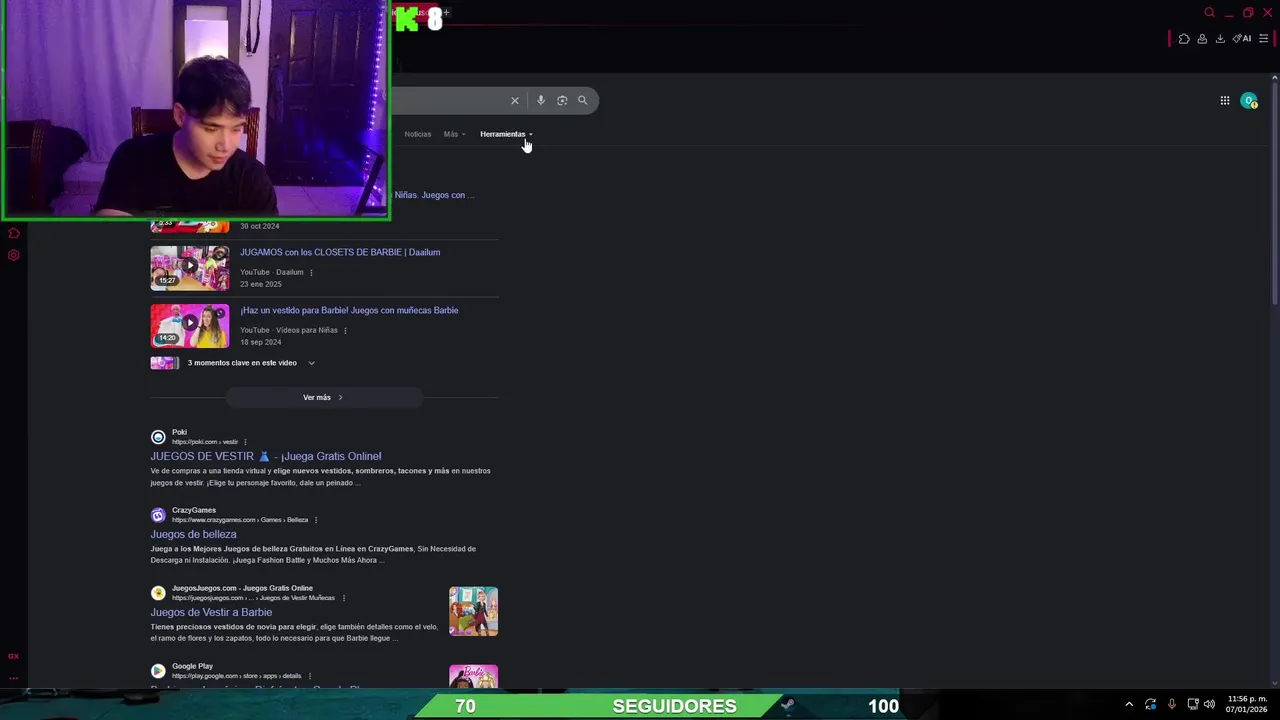Viewport: 1280px width, 720px height.
Task: Open more options dots for JuegosJuegos result
Action: point(344,598)
